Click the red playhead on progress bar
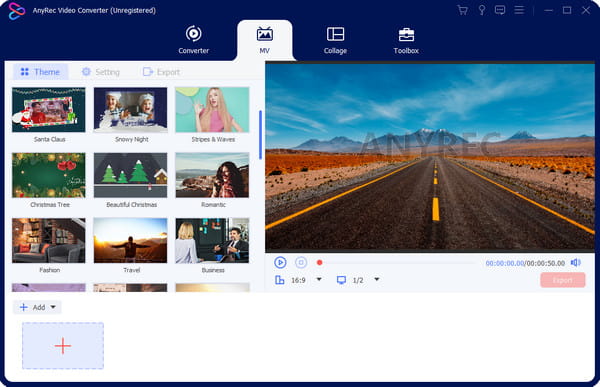Viewport: 600px width, 387px height. click(320, 263)
